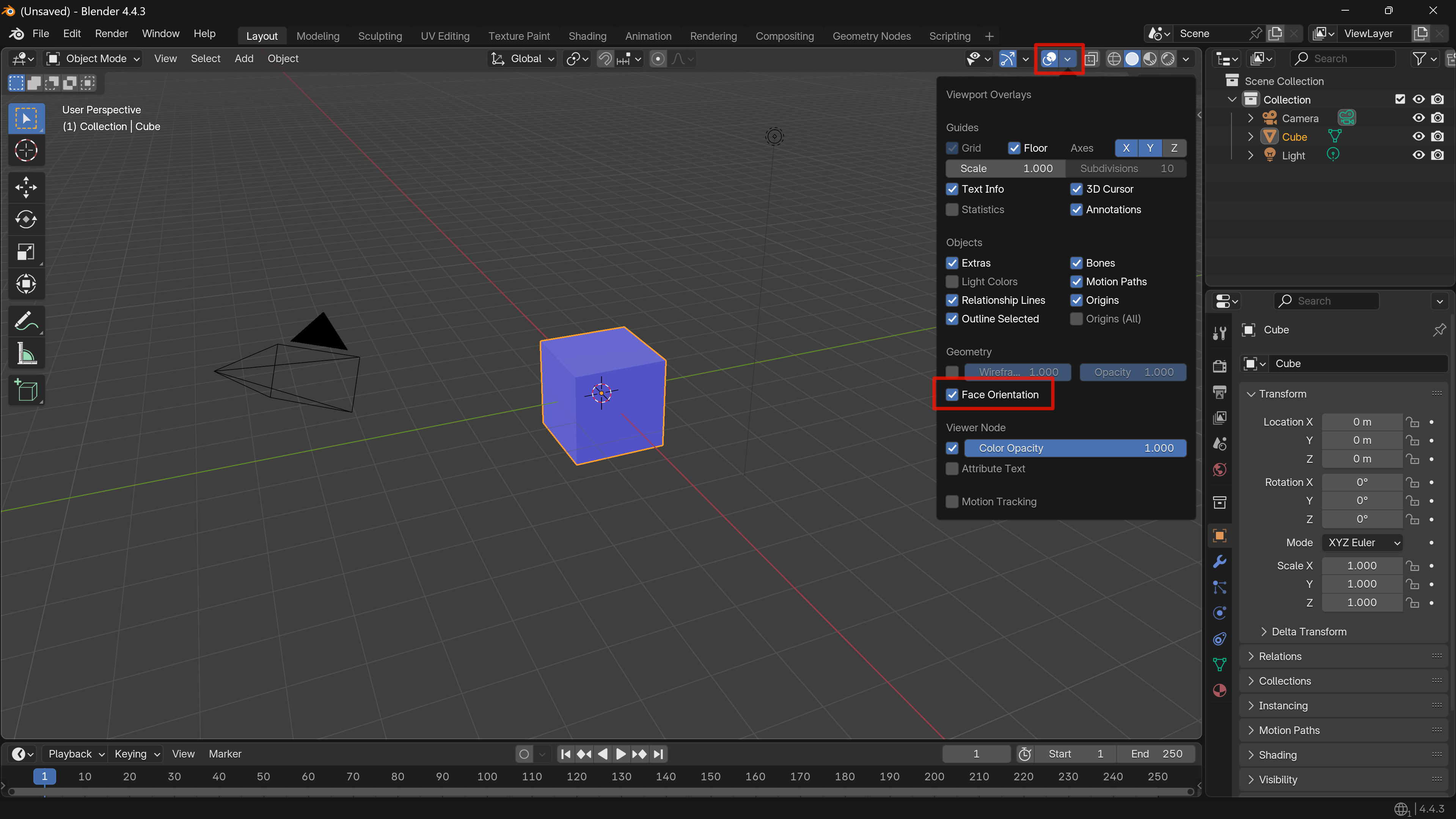This screenshot has height=819, width=1456.
Task: Open the XYZ Euler rotation mode dropdown
Action: pyautogui.click(x=1362, y=542)
